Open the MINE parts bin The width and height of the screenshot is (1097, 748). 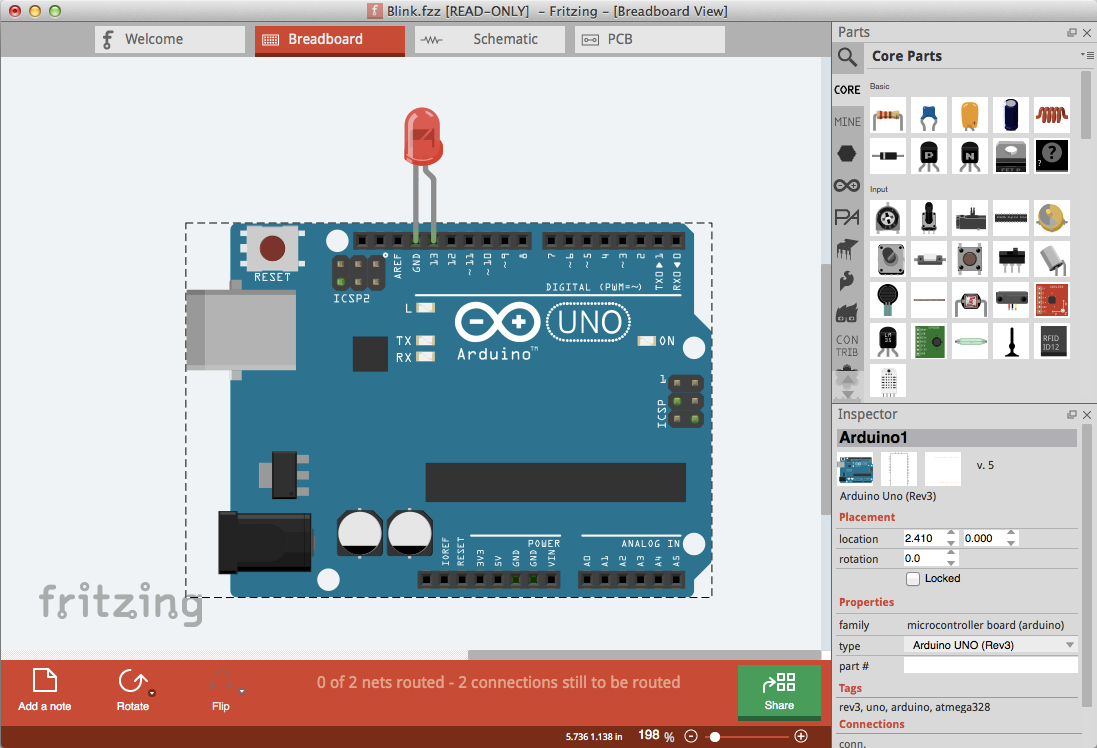[846, 121]
